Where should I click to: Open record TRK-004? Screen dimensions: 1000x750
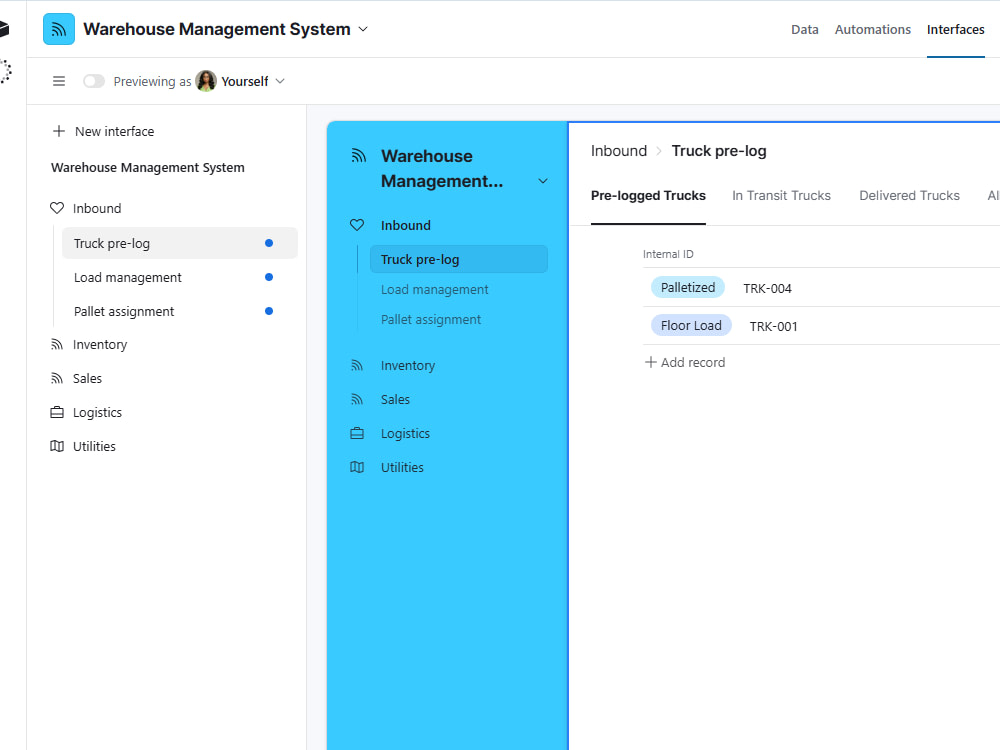click(x=767, y=288)
